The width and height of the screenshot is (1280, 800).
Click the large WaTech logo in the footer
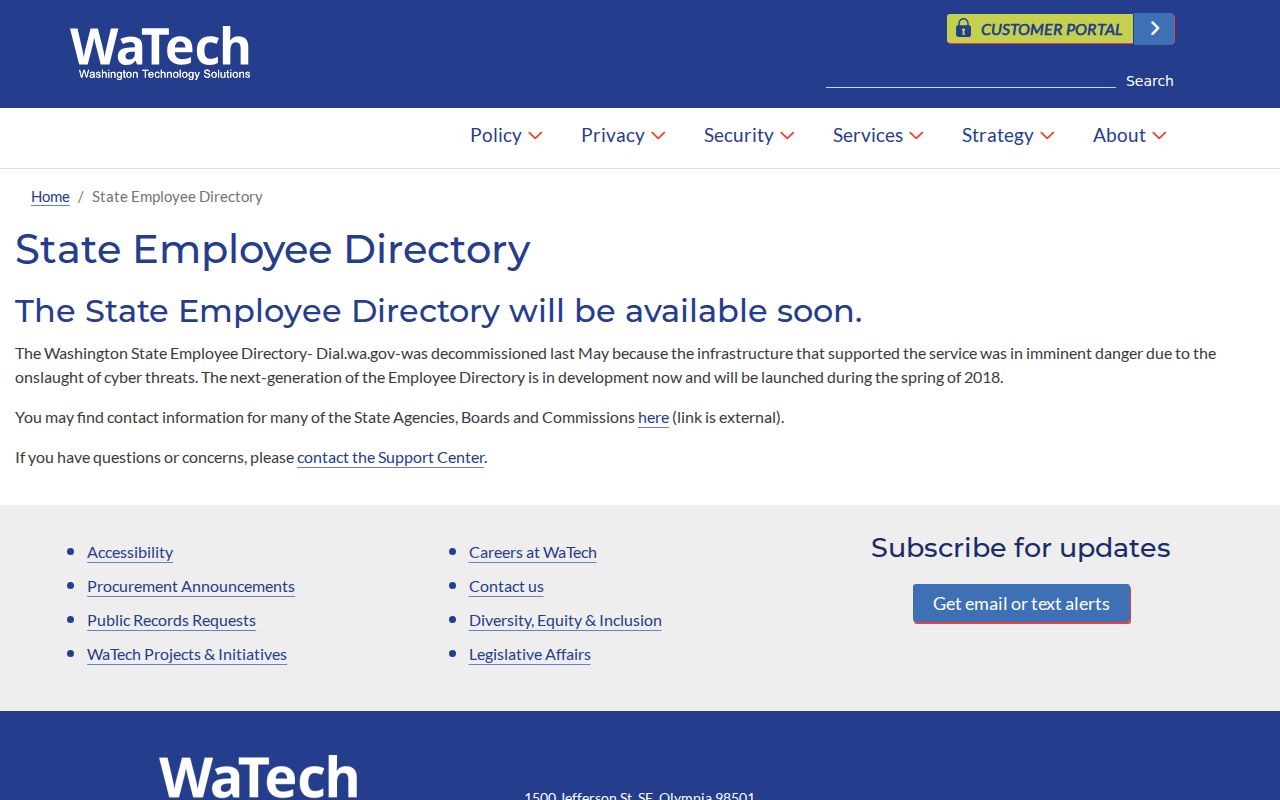(258, 777)
